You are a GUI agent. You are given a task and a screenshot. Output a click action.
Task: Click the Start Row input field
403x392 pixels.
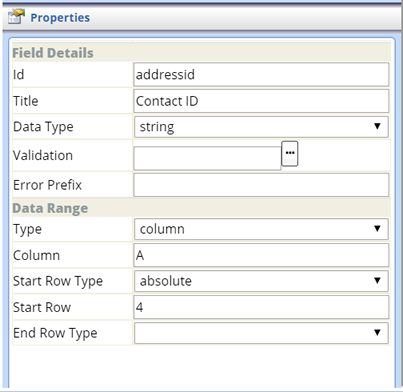click(x=261, y=307)
